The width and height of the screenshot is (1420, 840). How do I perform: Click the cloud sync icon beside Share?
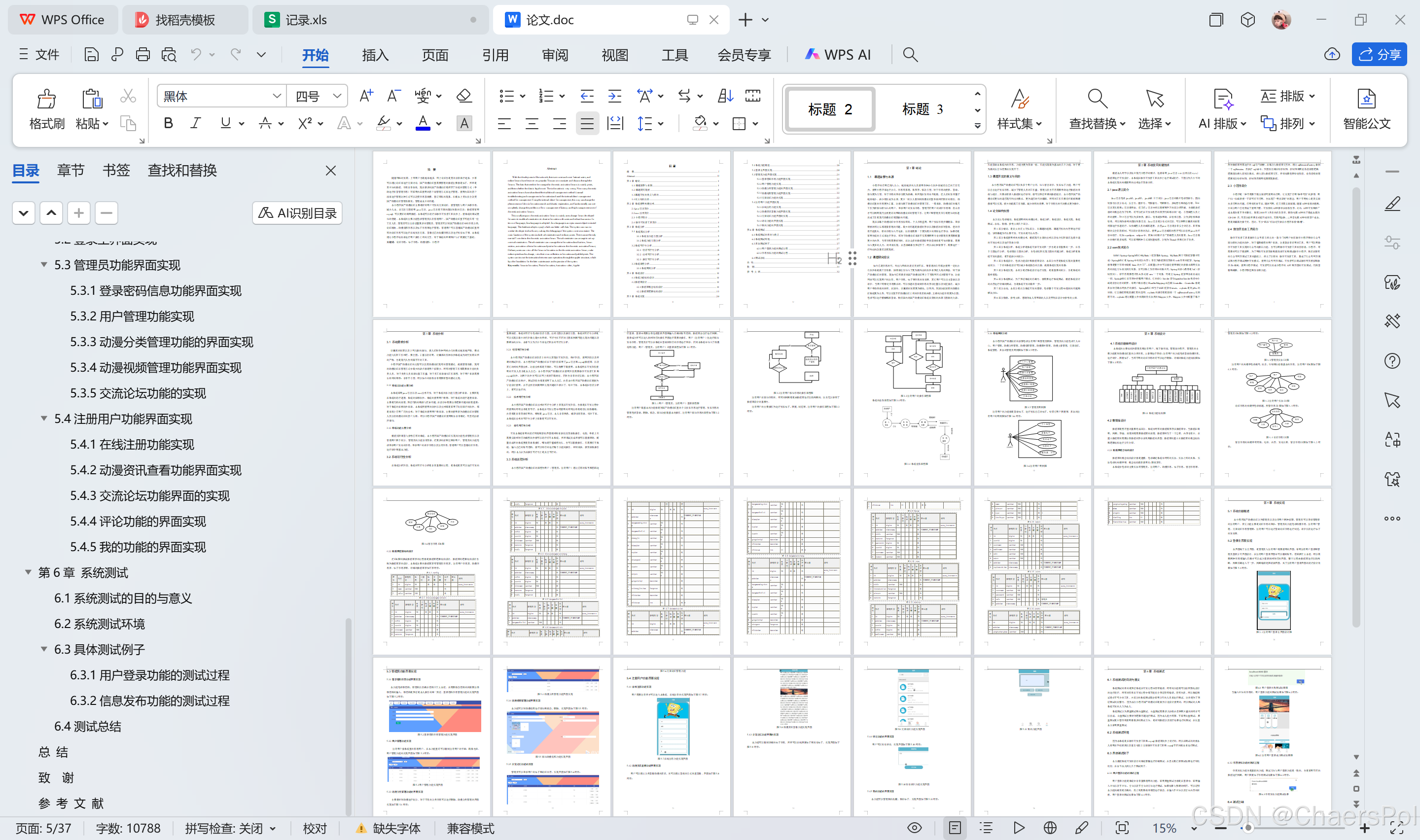point(1332,54)
